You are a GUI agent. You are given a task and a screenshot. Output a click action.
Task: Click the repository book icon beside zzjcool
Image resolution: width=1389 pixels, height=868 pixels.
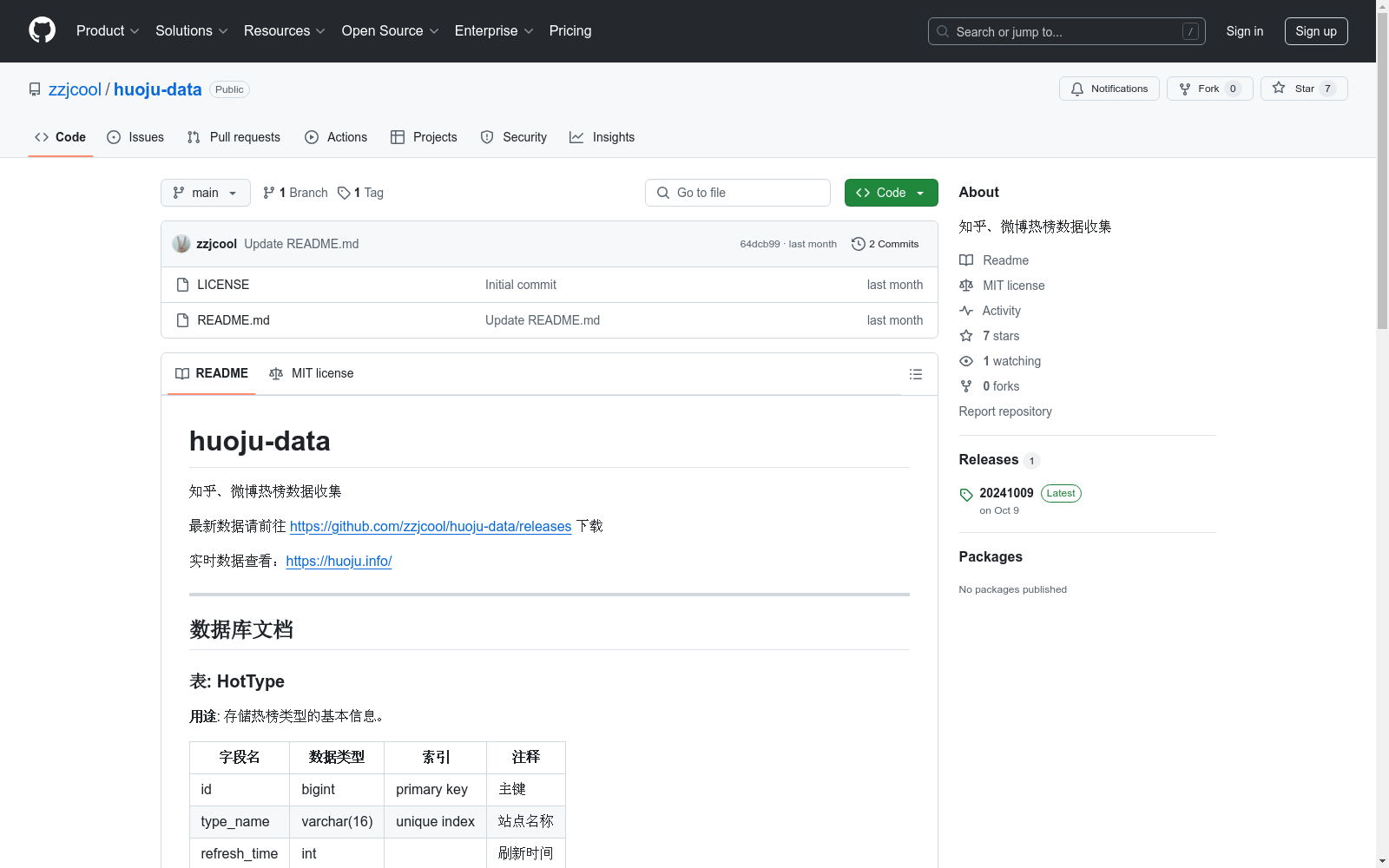tap(35, 89)
